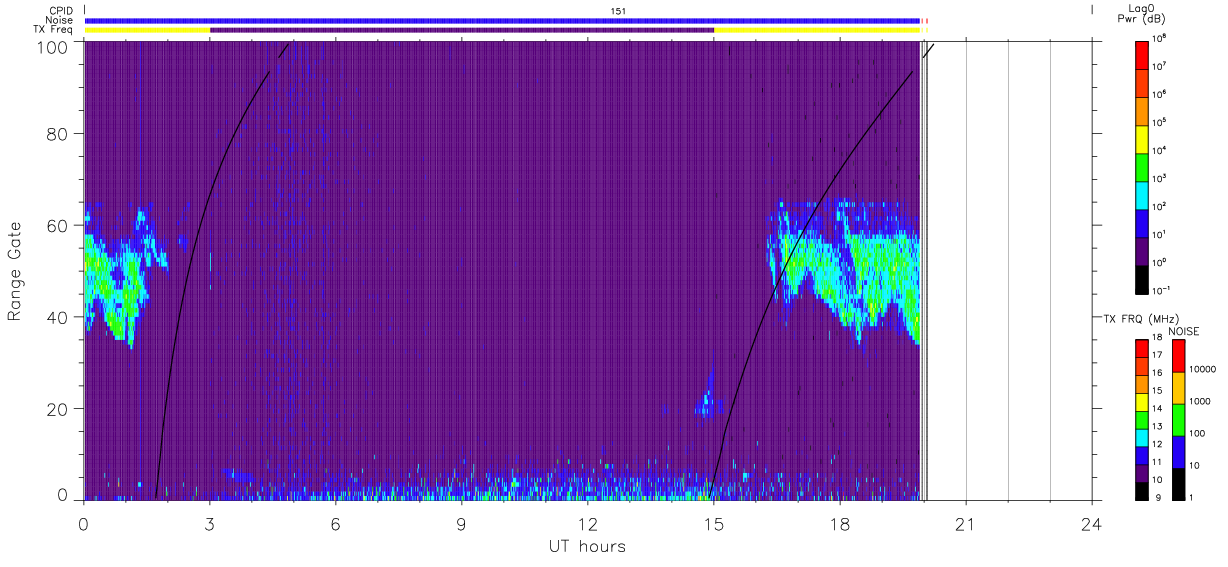Screen dimensions: 1228x567
Task: Click the x-axis tick label 21
Action: tap(965, 525)
